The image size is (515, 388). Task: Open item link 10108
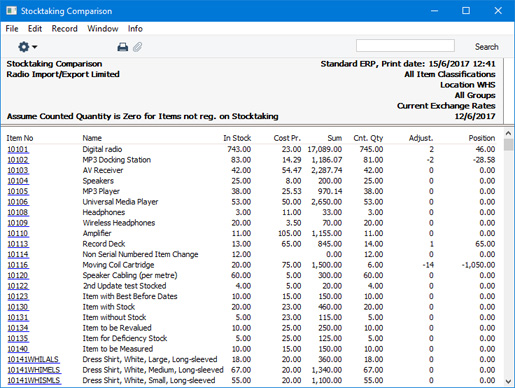pos(18,212)
